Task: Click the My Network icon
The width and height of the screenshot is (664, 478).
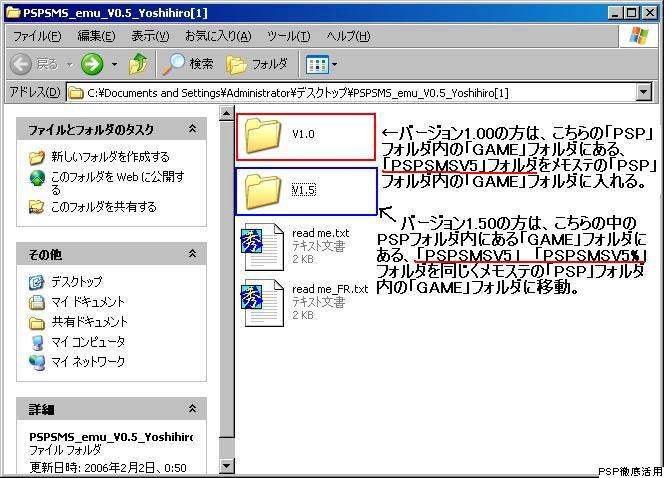Action: click(x=37, y=362)
